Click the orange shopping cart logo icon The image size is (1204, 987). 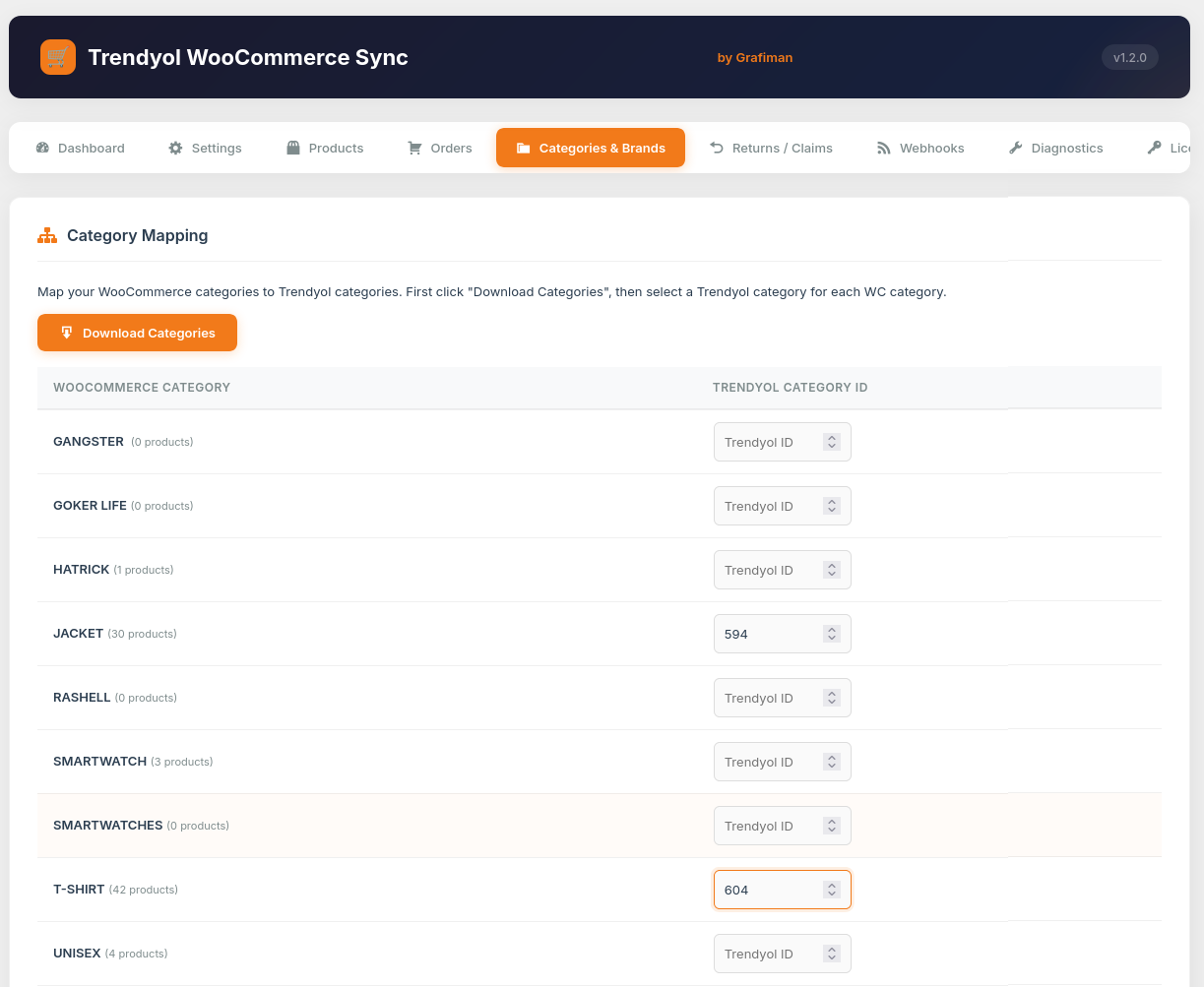tap(58, 57)
